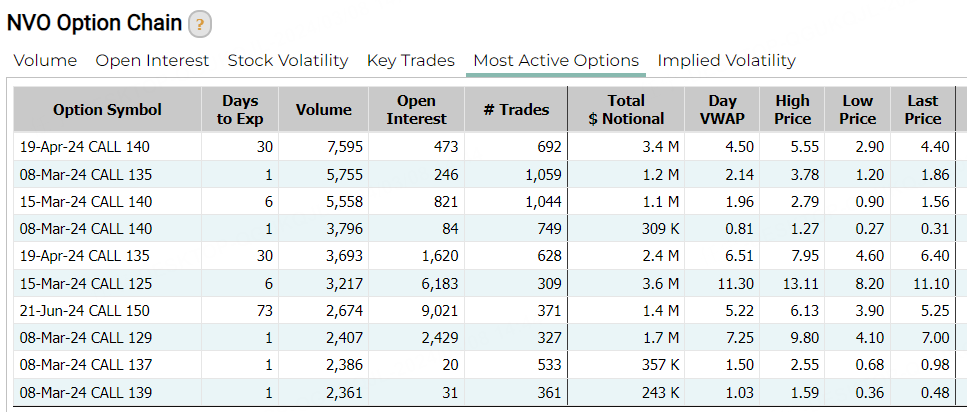Sort by Days to Exp header
Viewport: 967px width, 412px height.
click(240, 110)
